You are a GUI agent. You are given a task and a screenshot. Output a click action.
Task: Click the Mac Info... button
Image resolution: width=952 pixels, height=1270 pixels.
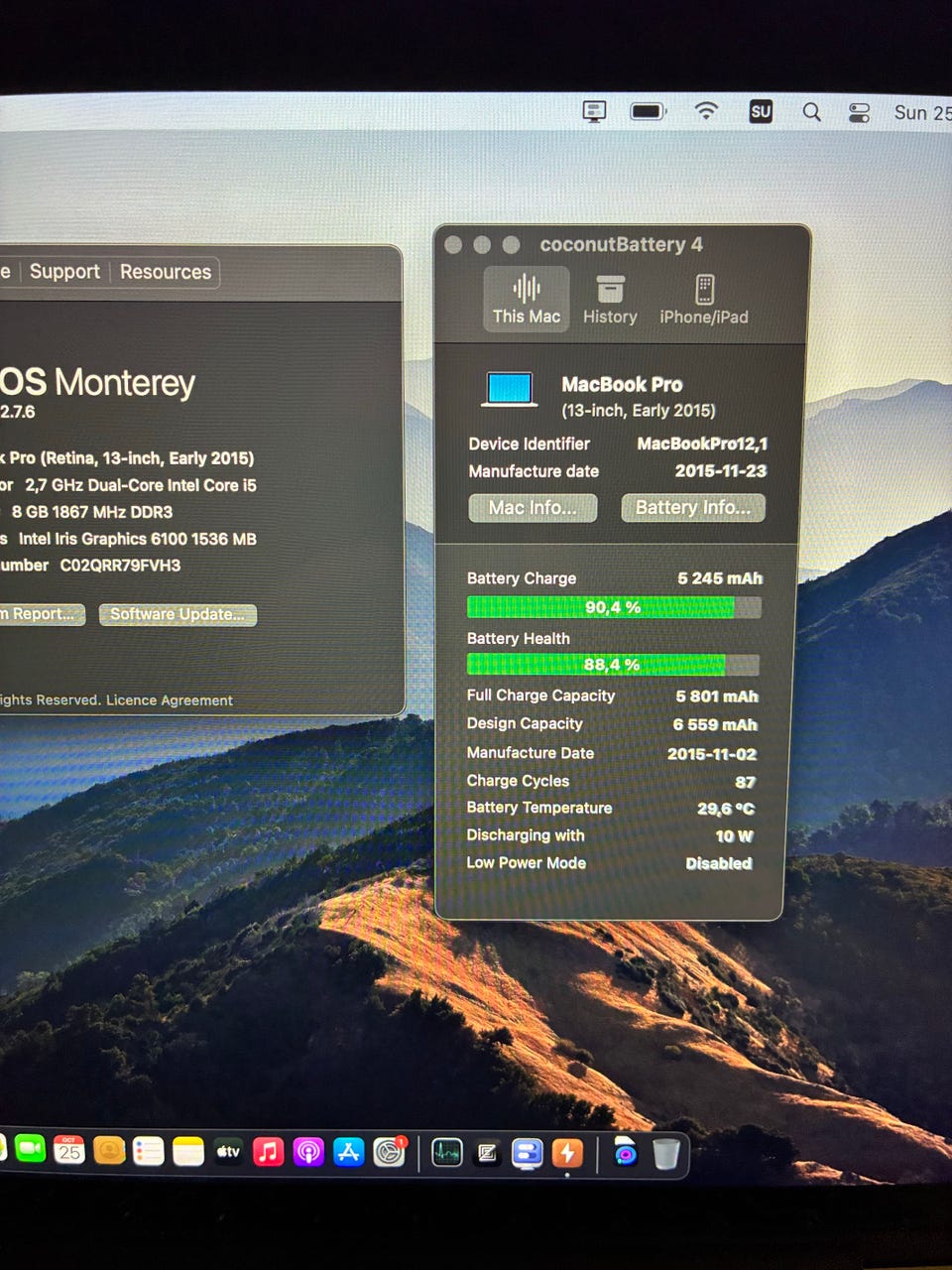point(533,508)
